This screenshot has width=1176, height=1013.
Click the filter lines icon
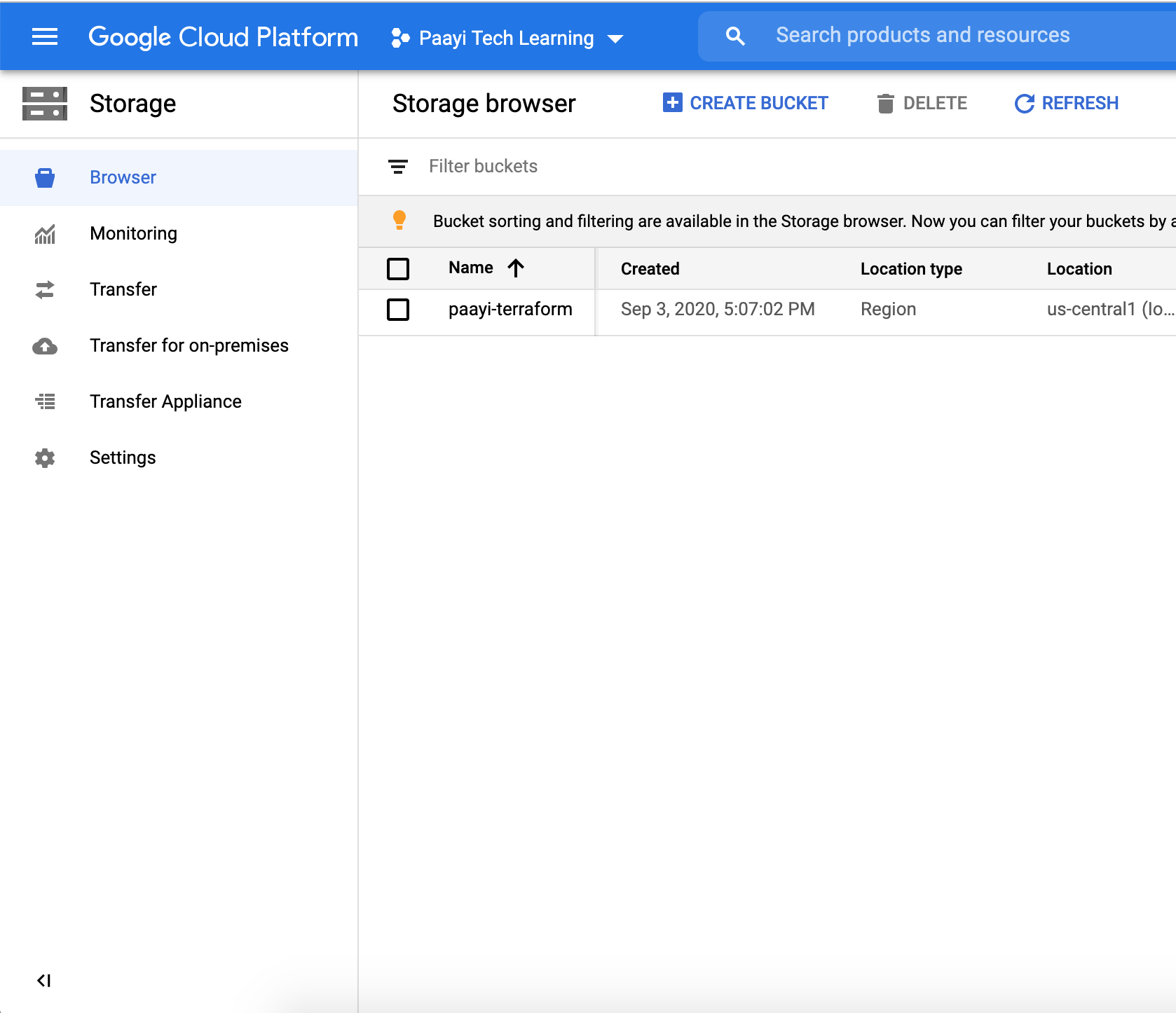398,167
